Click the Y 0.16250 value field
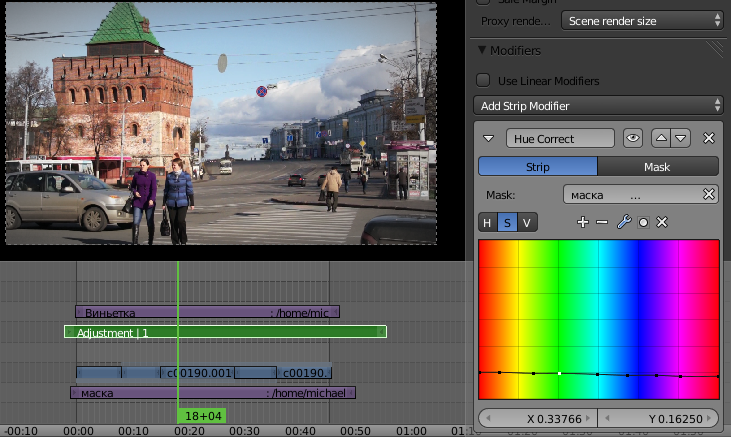 coord(658,418)
